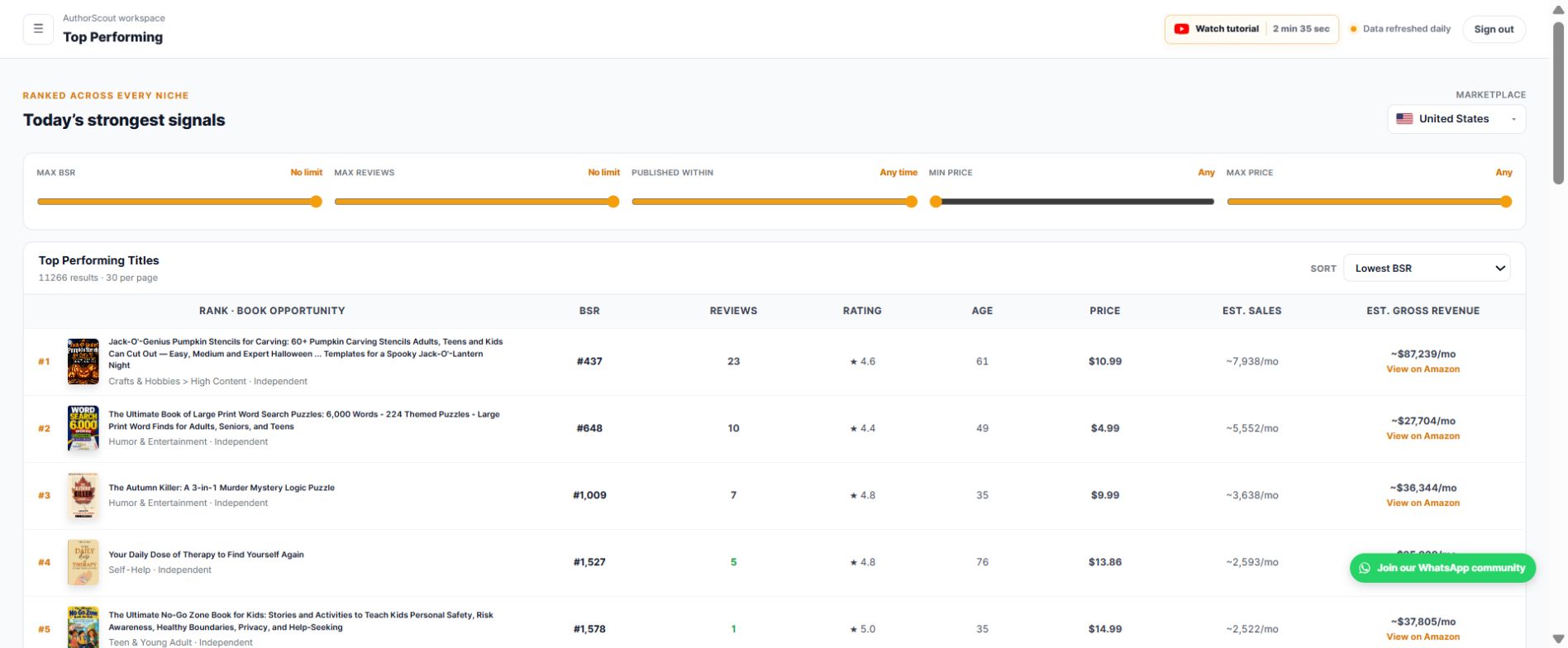
Task: Click the ~5,552/mo estimated sales value
Action: 1252,428
